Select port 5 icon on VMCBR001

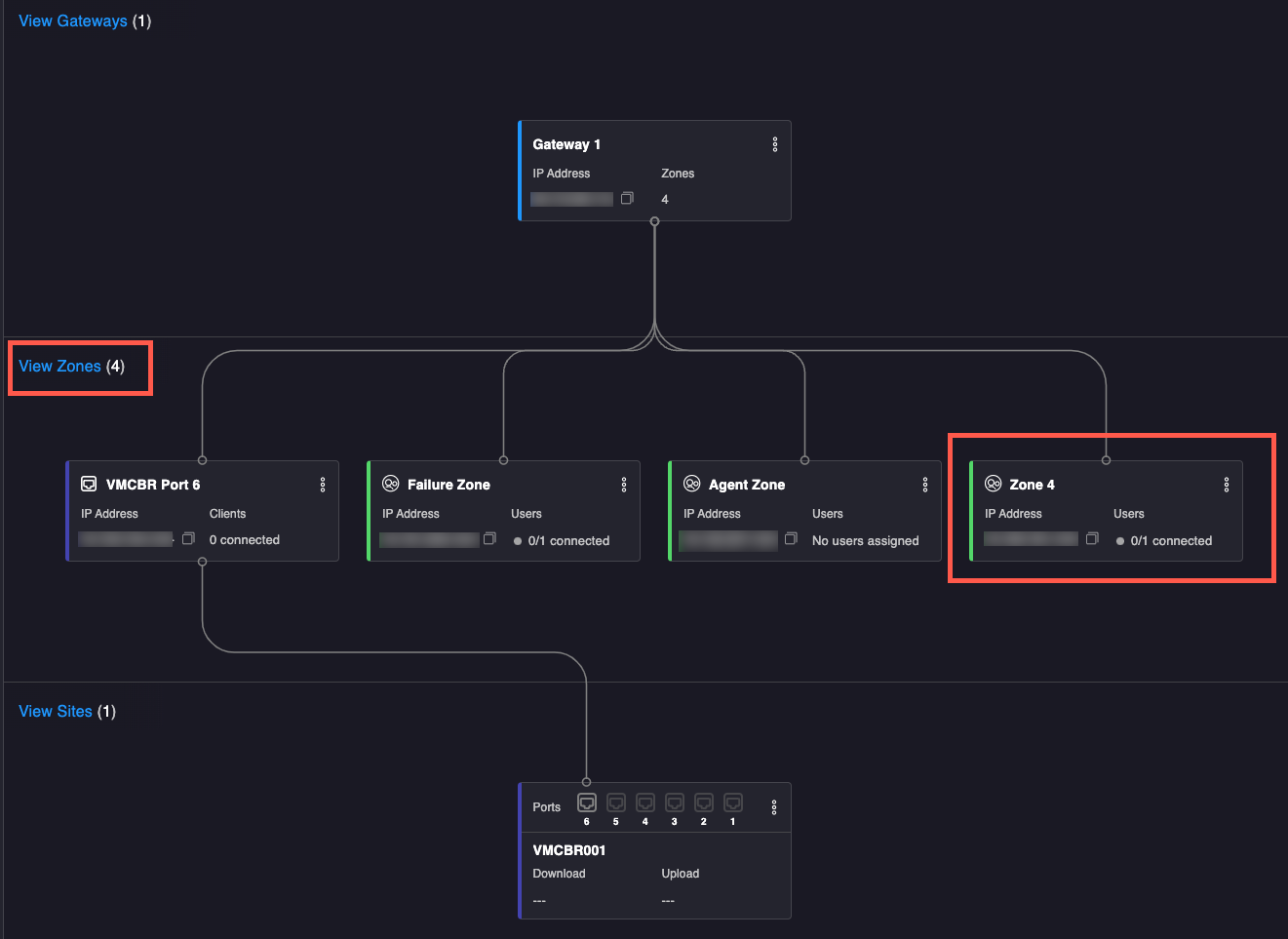(x=616, y=802)
